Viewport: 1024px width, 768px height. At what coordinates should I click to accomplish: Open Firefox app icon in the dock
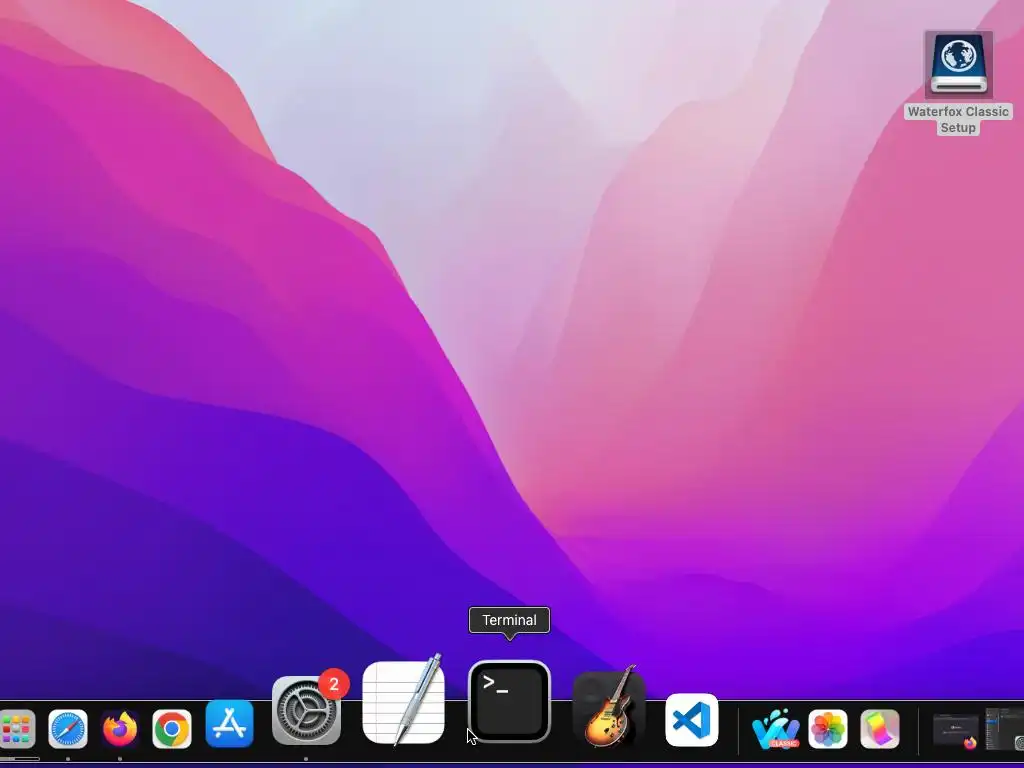pyautogui.click(x=120, y=729)
